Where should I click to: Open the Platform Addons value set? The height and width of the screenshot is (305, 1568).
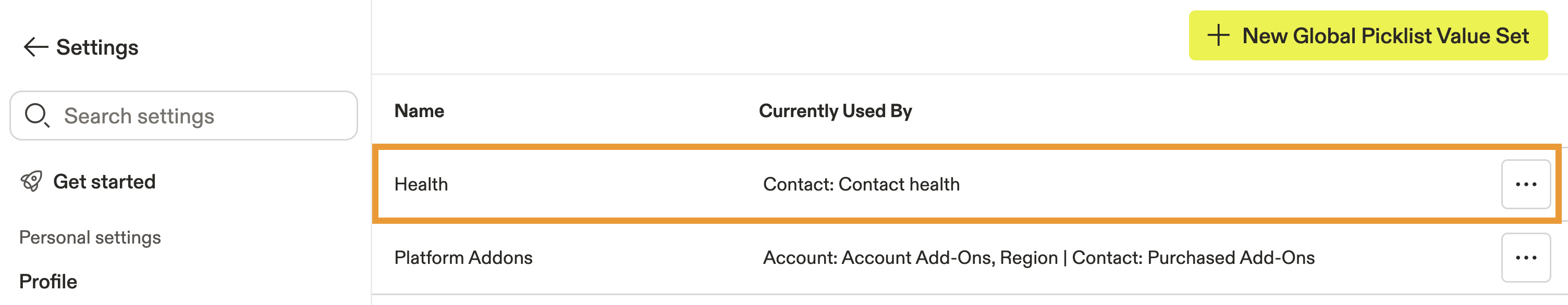coord(462,258)
